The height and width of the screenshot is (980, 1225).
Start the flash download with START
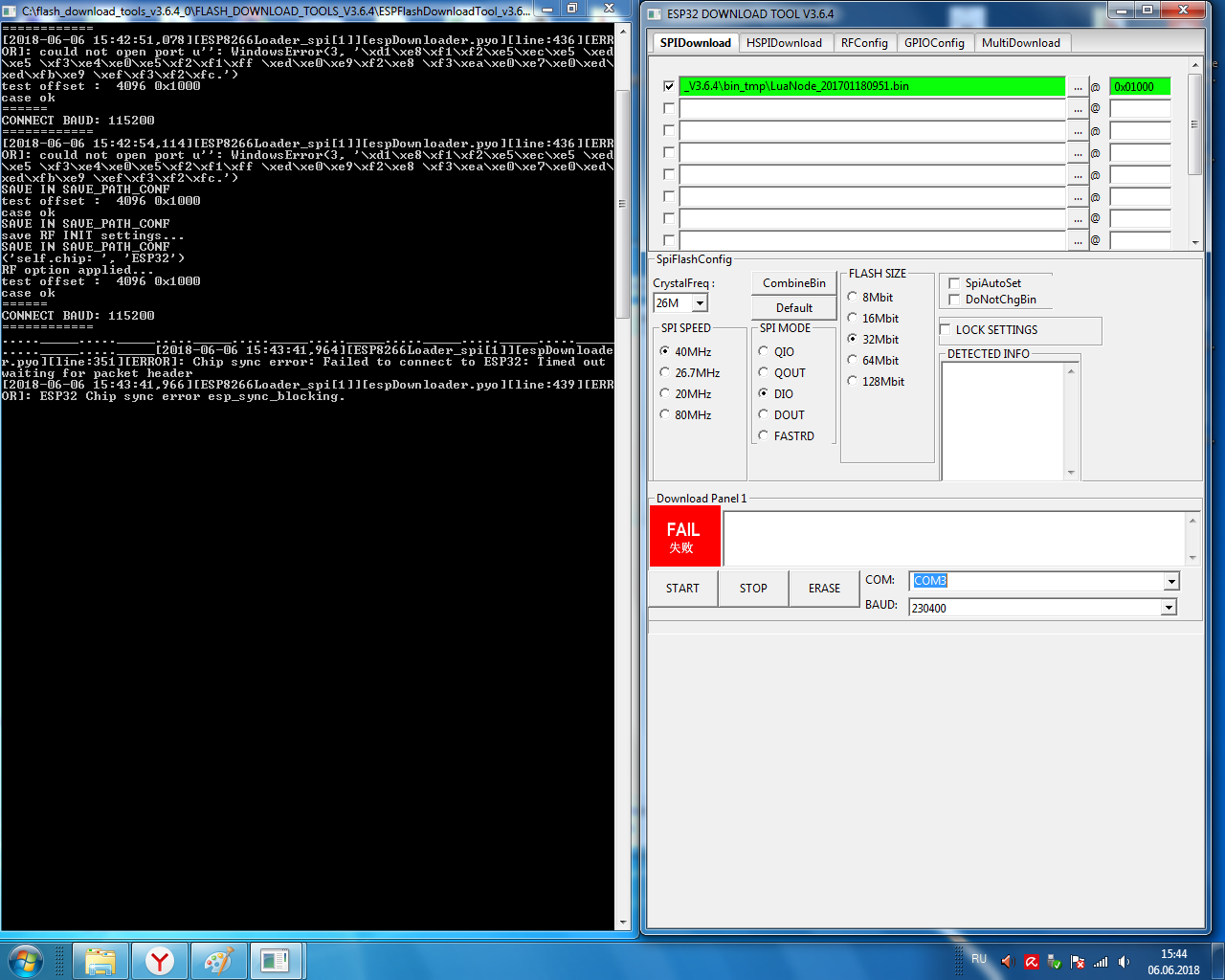[x=682, y=589]
